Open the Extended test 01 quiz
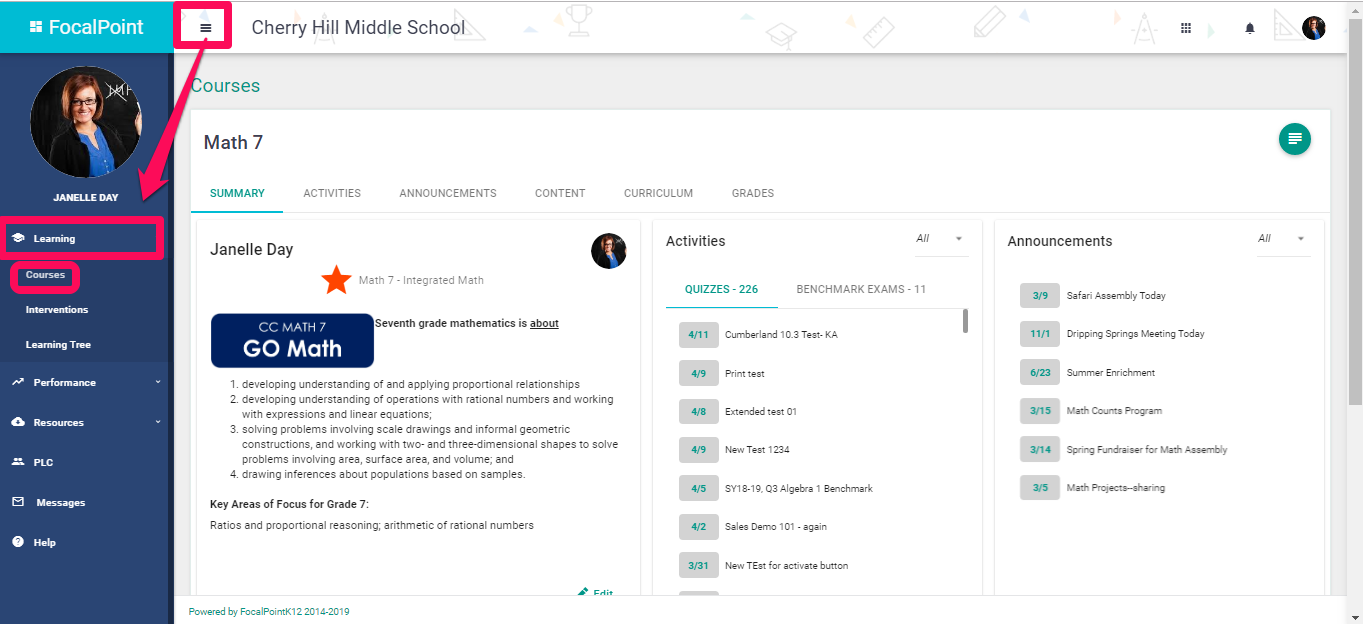1363x624 pixels. [x=761, y=411]
